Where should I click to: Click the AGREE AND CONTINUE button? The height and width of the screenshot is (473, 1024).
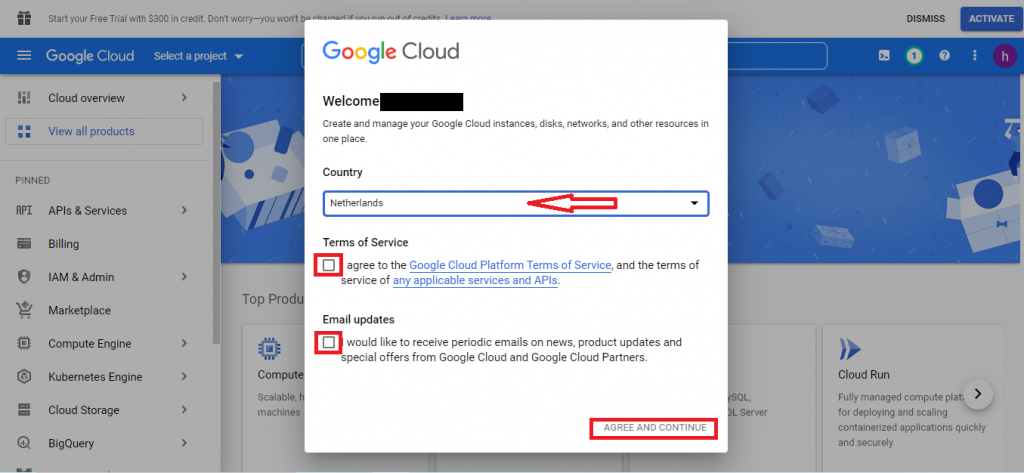654,428
